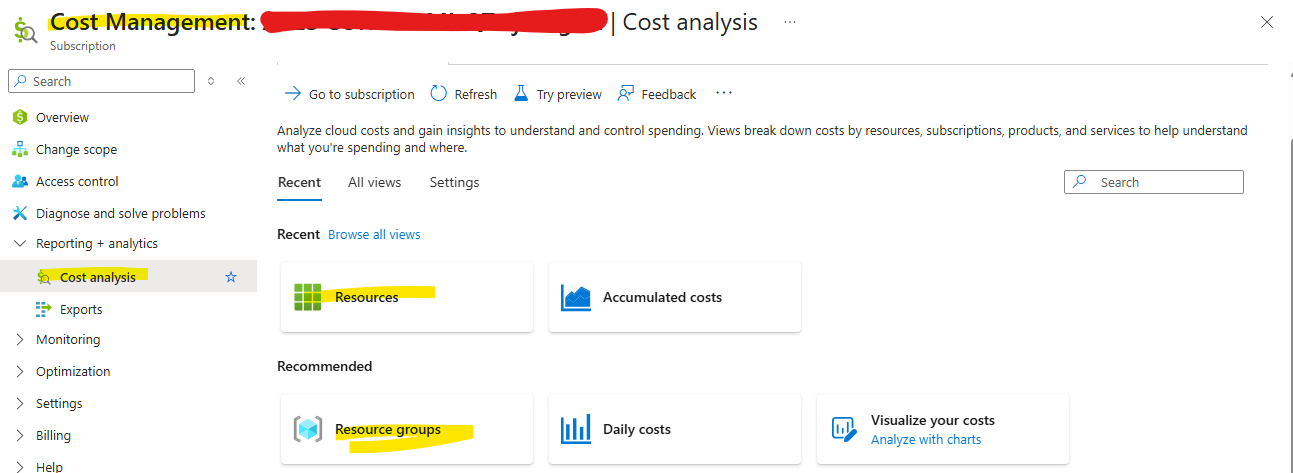Select Change scope icon

tap(20, 149)
